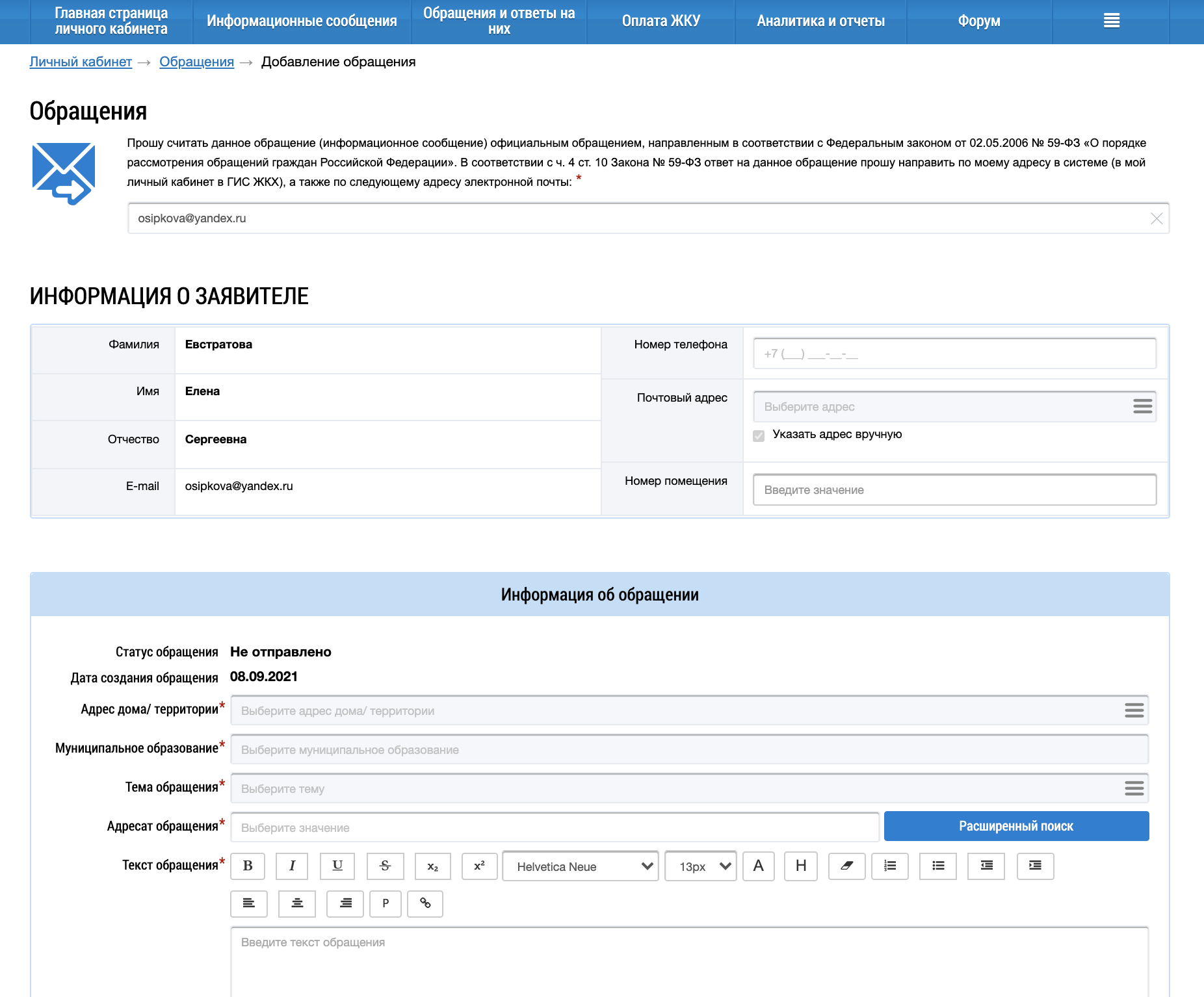Follow 'Личный кабинет' breadcrumb link

pos(81,62)
